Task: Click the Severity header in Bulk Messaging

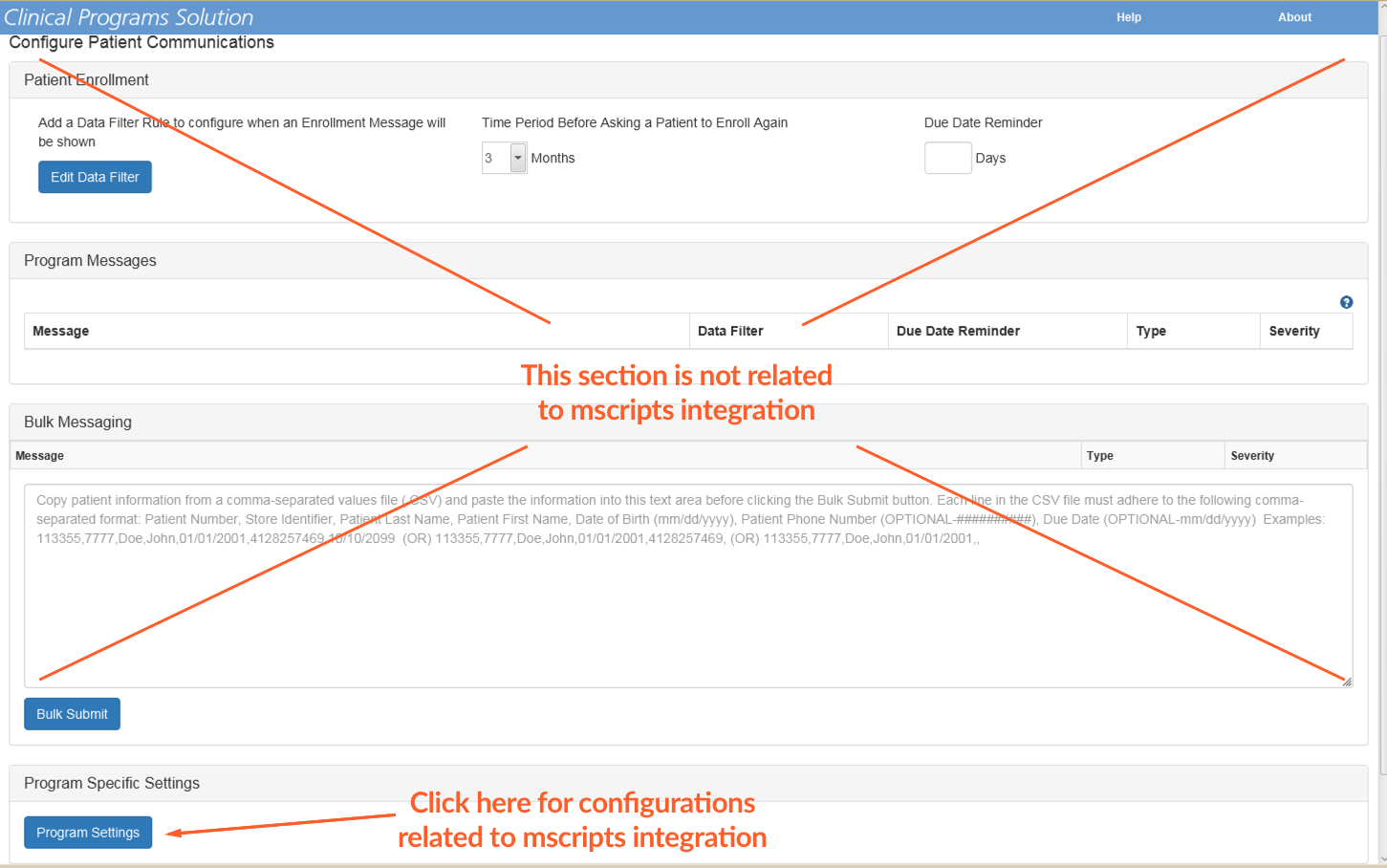Action: 1295,456
